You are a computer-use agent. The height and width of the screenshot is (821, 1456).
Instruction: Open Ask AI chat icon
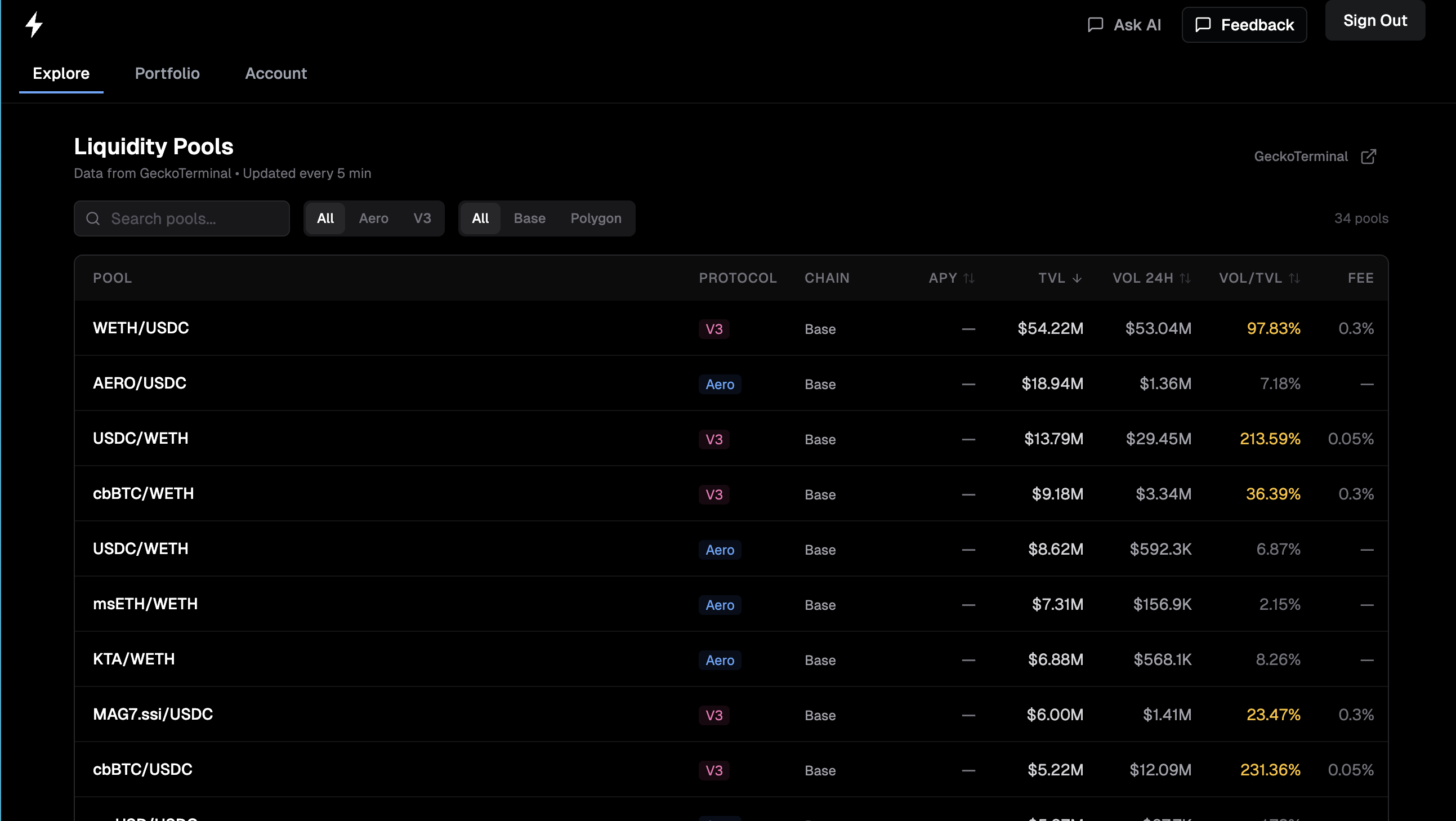(x=1096, y=24)
